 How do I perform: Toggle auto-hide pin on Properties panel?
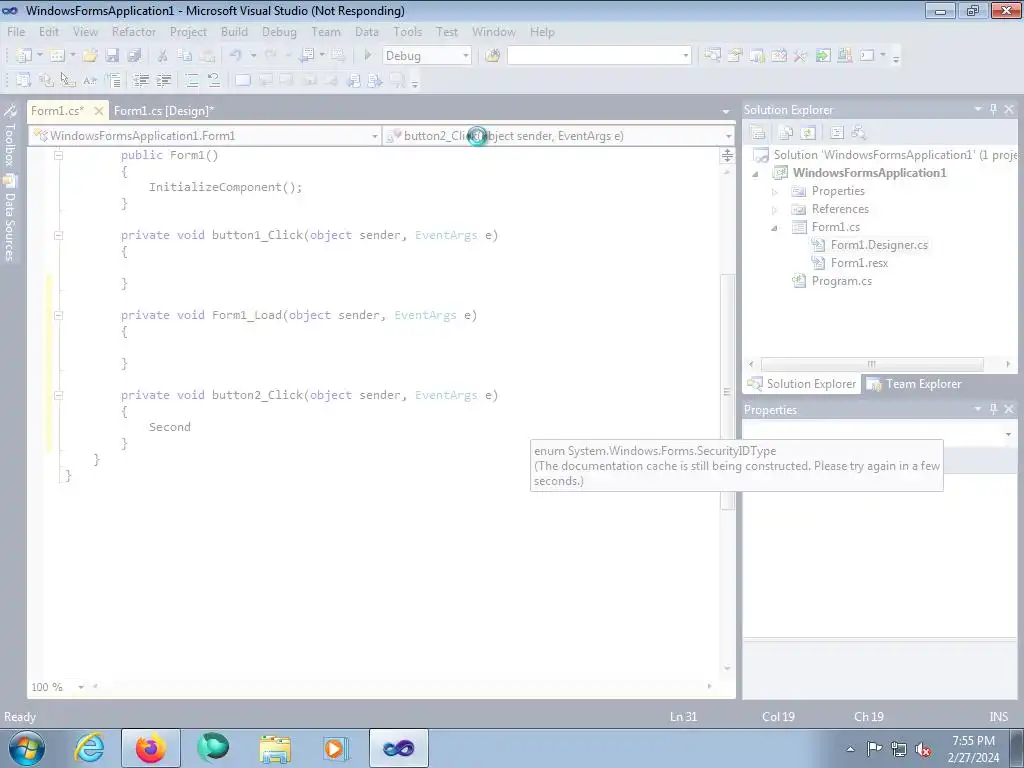pos(993,409)
